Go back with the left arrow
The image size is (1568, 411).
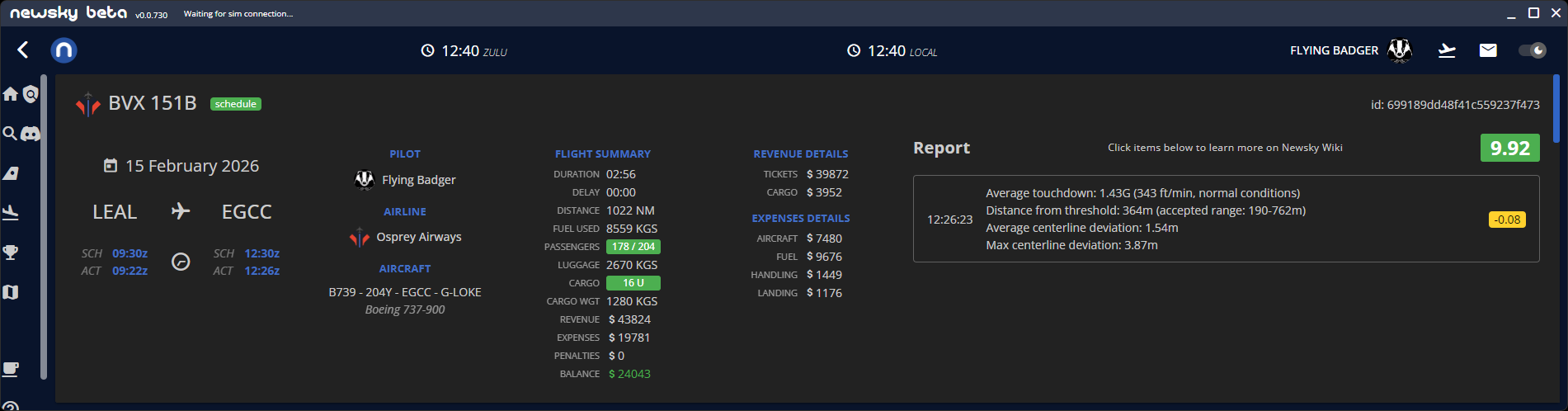(x=23, y=50)
